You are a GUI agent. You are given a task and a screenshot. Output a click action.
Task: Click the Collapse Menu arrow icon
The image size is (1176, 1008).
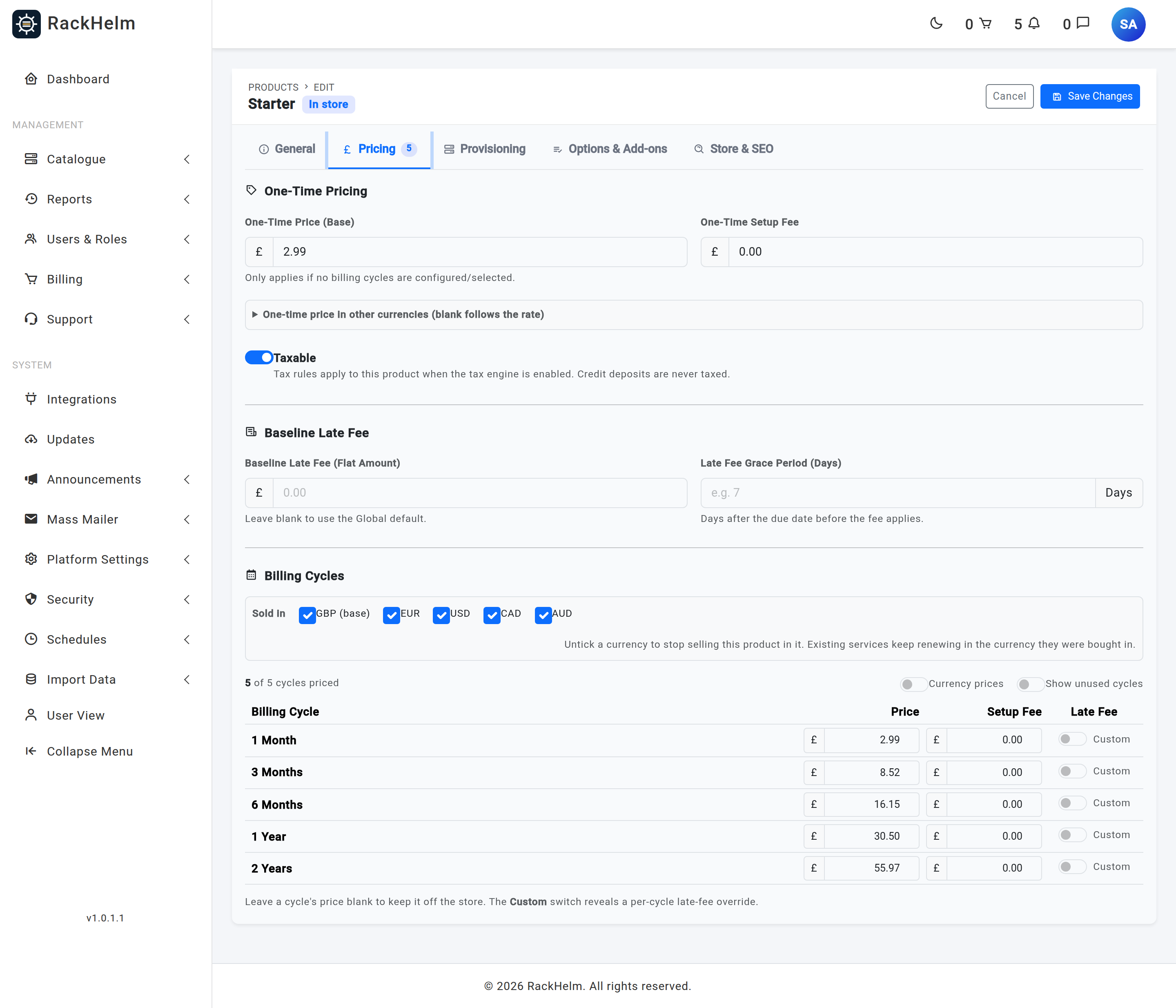click(31, 751)
